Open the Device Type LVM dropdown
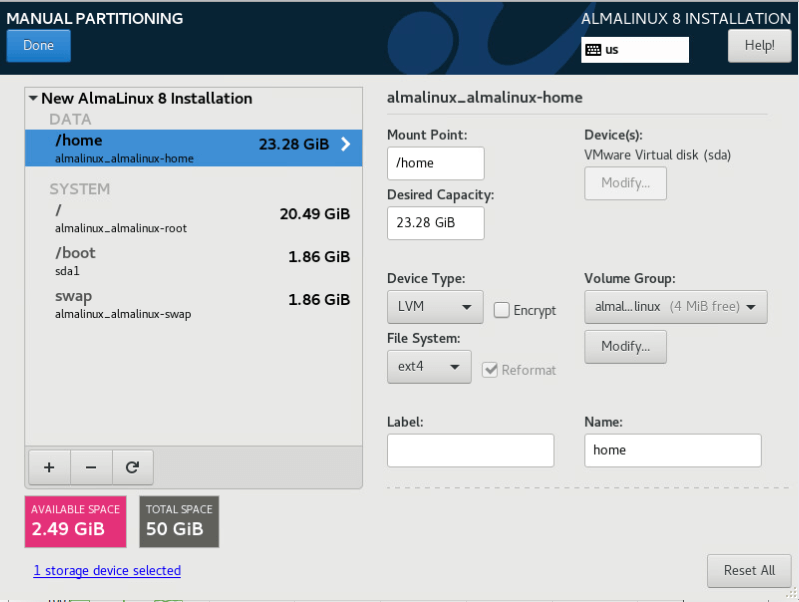Viewport: 799px width, 602px height. pyautogui.click(x=435, y=307)
